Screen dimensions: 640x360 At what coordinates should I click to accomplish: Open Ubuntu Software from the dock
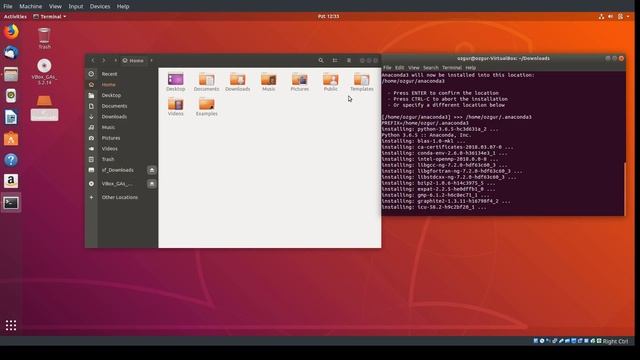(x=11, y=139)
